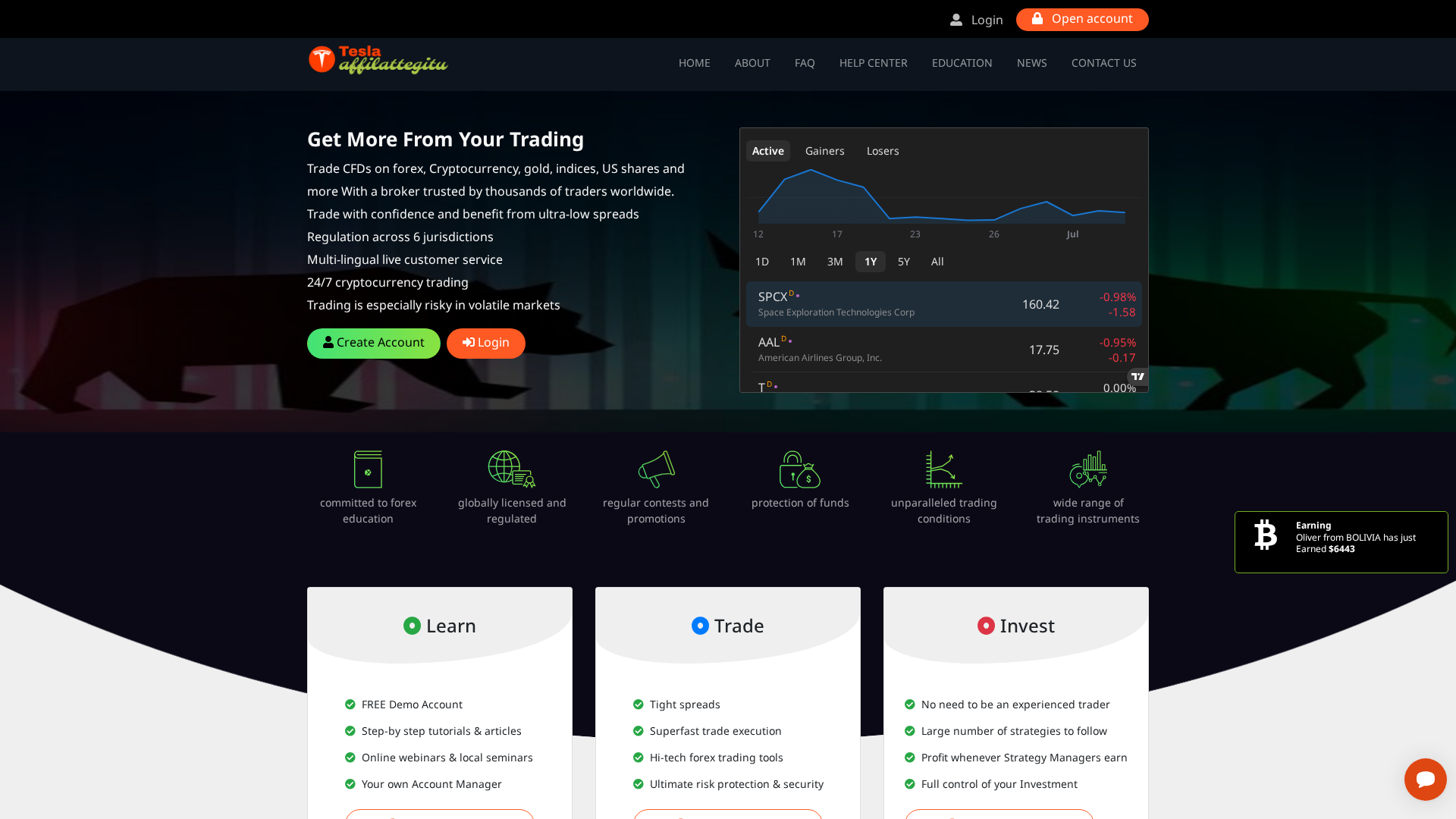The image size is (1456, 819).
Task: Click the AAL price 17.75
Action: (1044, 350)
